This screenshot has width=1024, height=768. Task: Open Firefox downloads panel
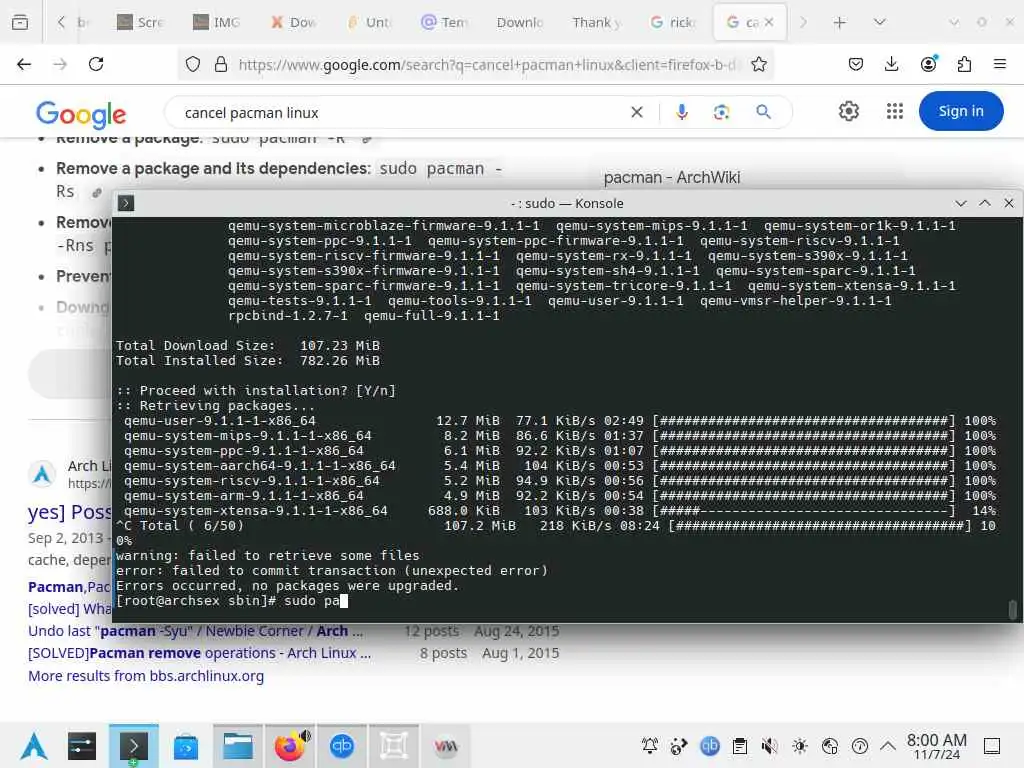pos(891,64)
